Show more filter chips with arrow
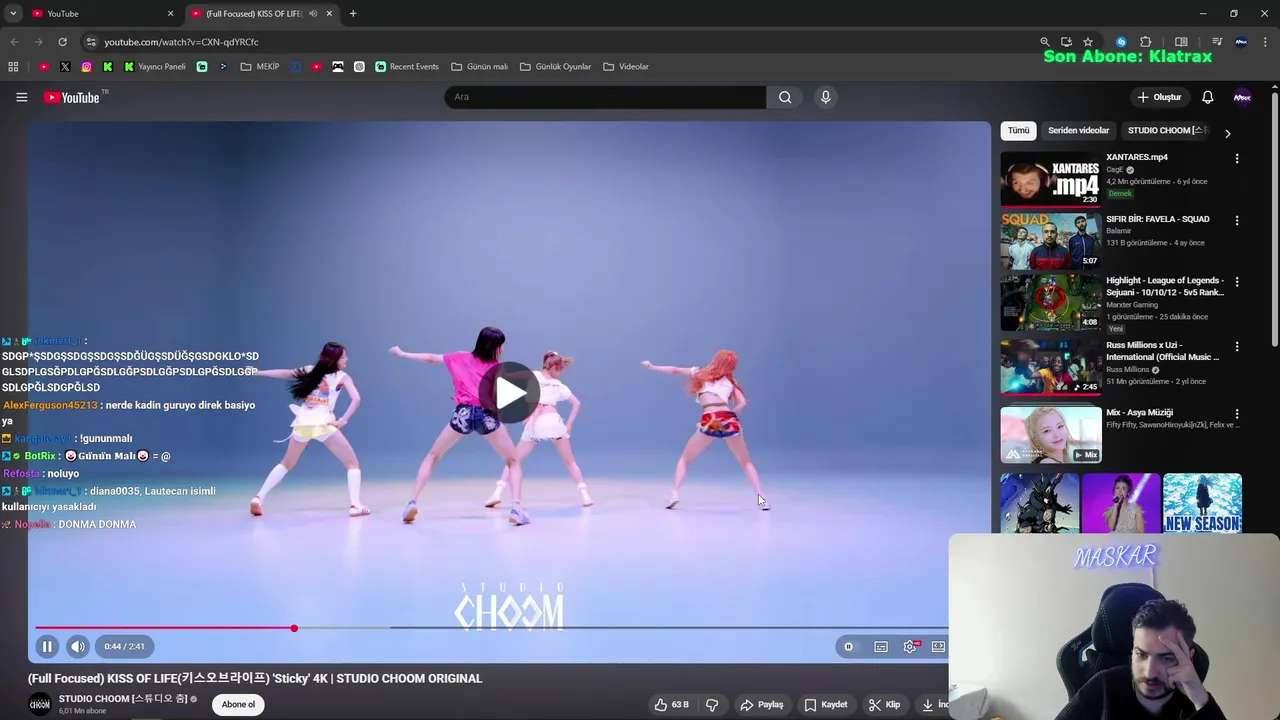 (x=1227, y=133)
